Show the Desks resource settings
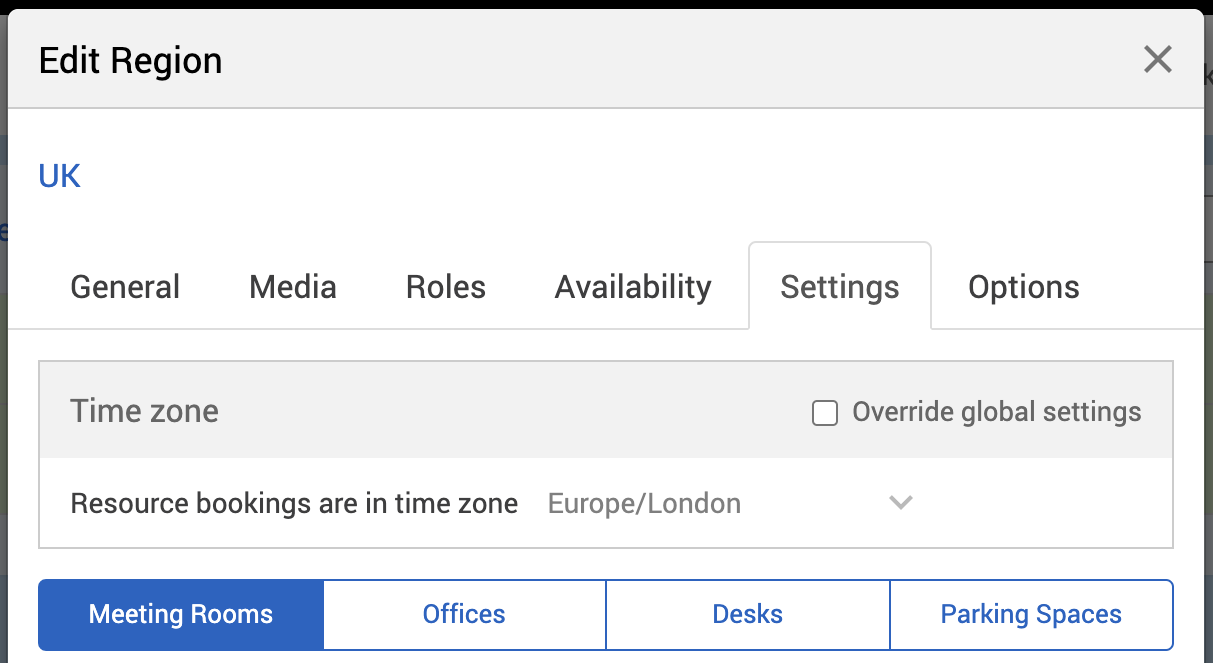 tap(747, 614)
